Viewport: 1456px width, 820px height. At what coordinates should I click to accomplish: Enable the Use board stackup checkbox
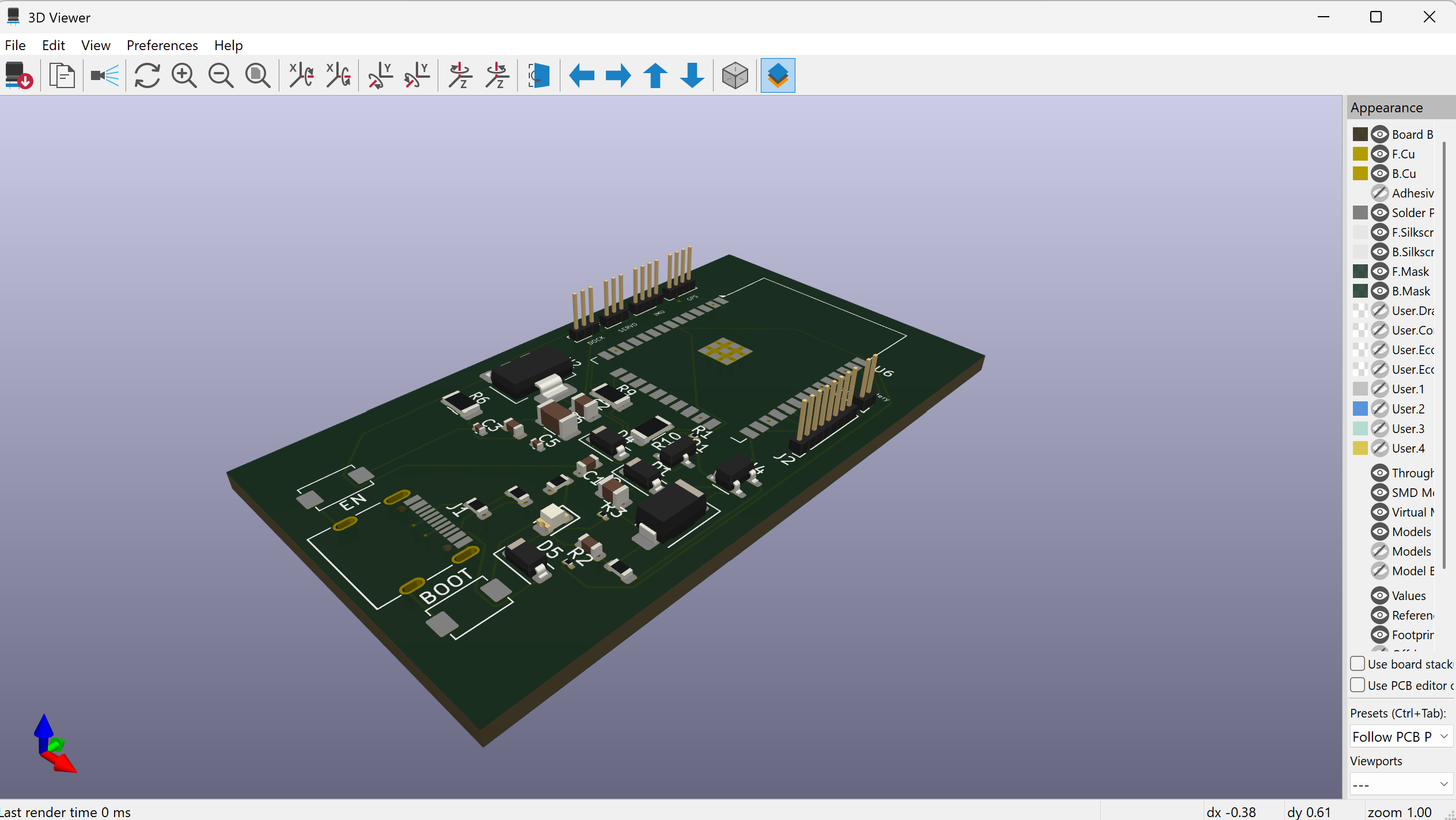1358,663
